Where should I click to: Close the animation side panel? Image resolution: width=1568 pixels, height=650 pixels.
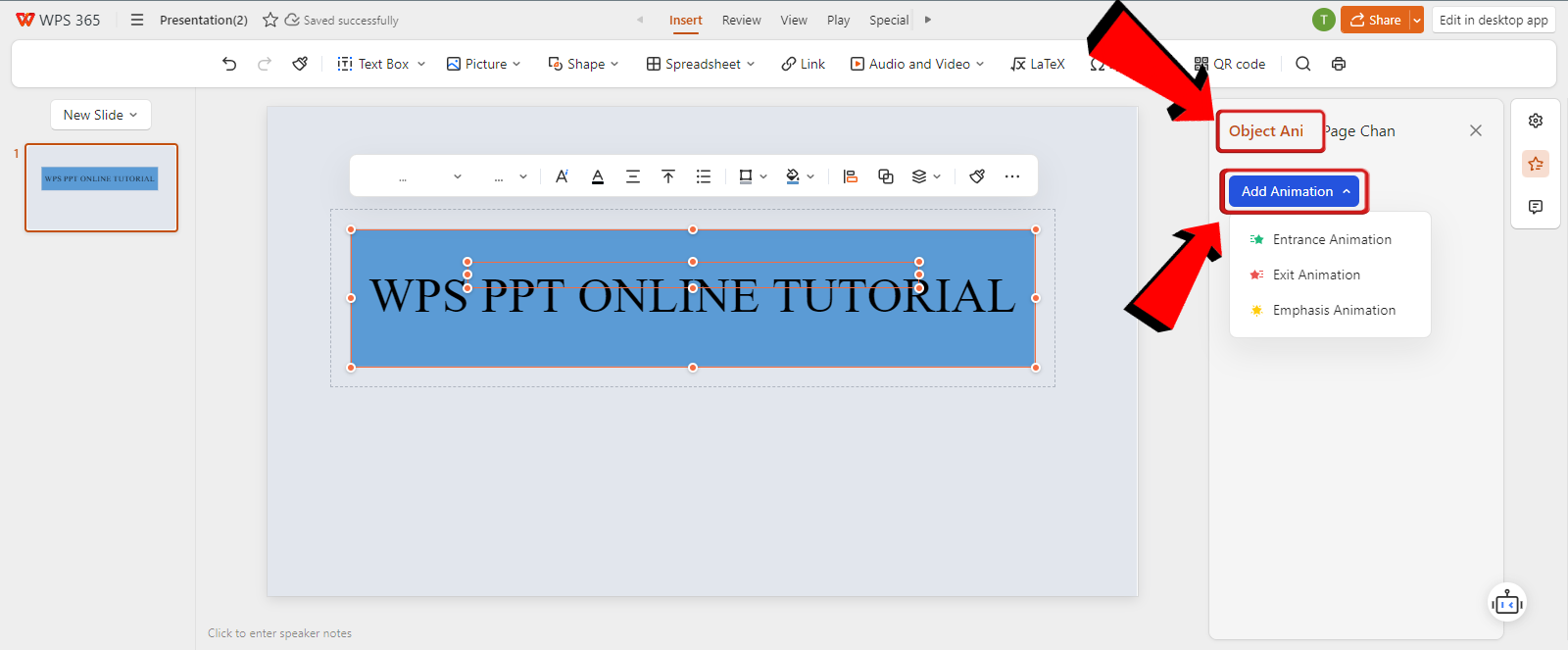pyautogui.click(x=1476, y=130)
